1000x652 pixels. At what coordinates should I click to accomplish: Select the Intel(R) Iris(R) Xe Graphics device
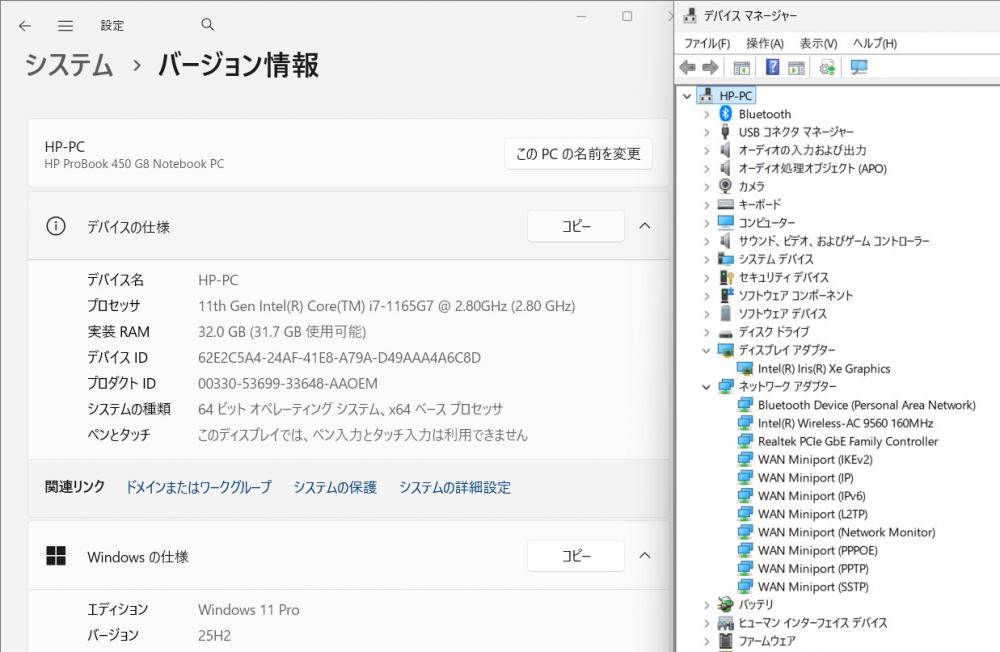[823, 369]
